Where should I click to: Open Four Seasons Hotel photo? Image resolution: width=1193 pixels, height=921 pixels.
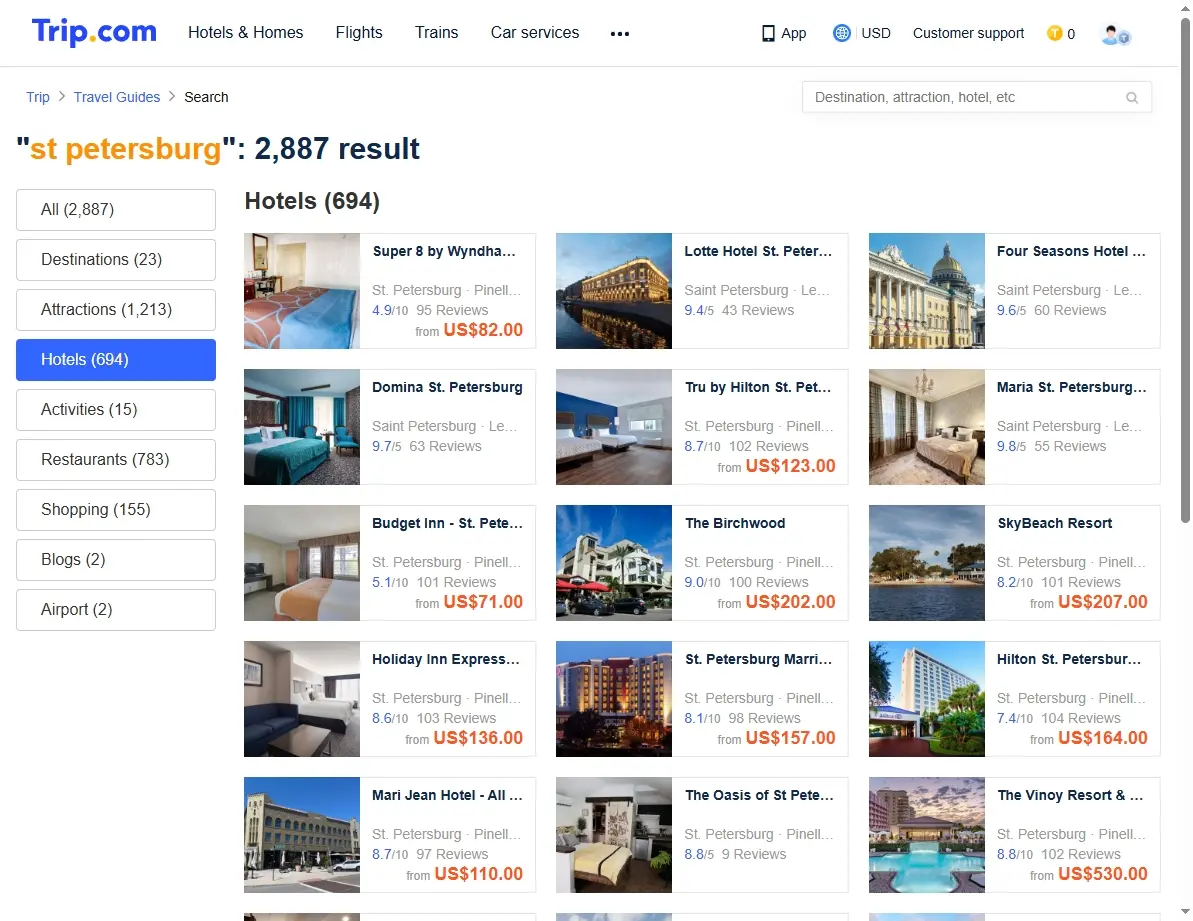click(x=927, y=291)
